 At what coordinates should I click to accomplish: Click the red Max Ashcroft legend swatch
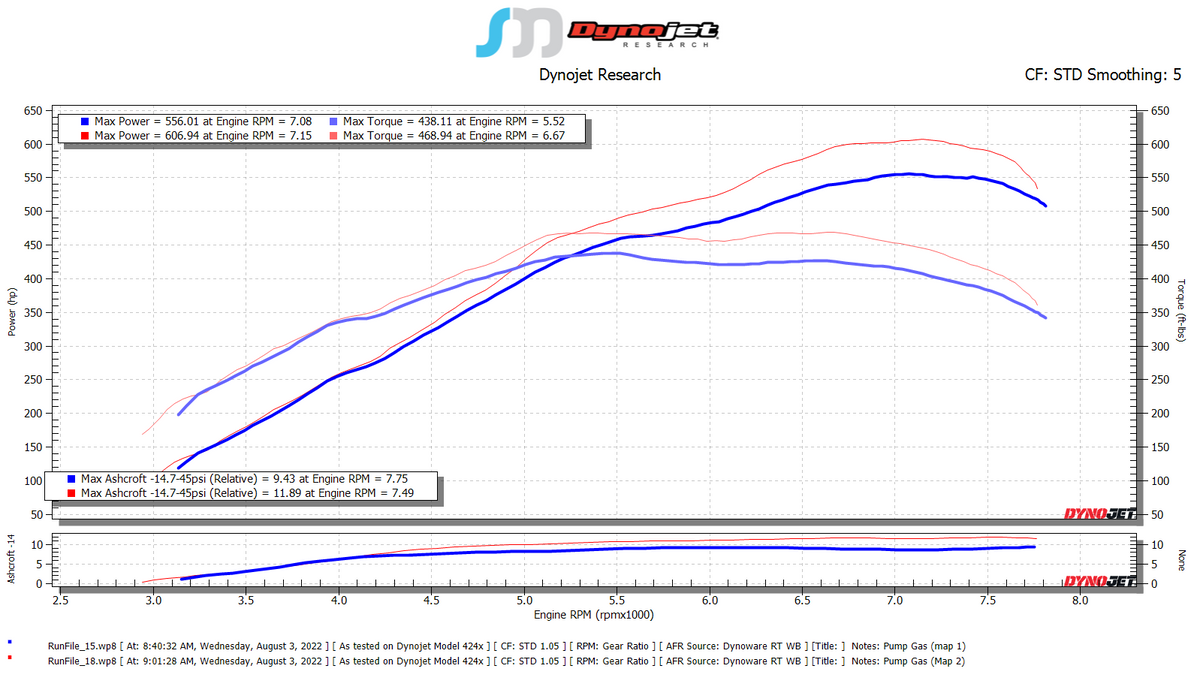coord(71,493)
